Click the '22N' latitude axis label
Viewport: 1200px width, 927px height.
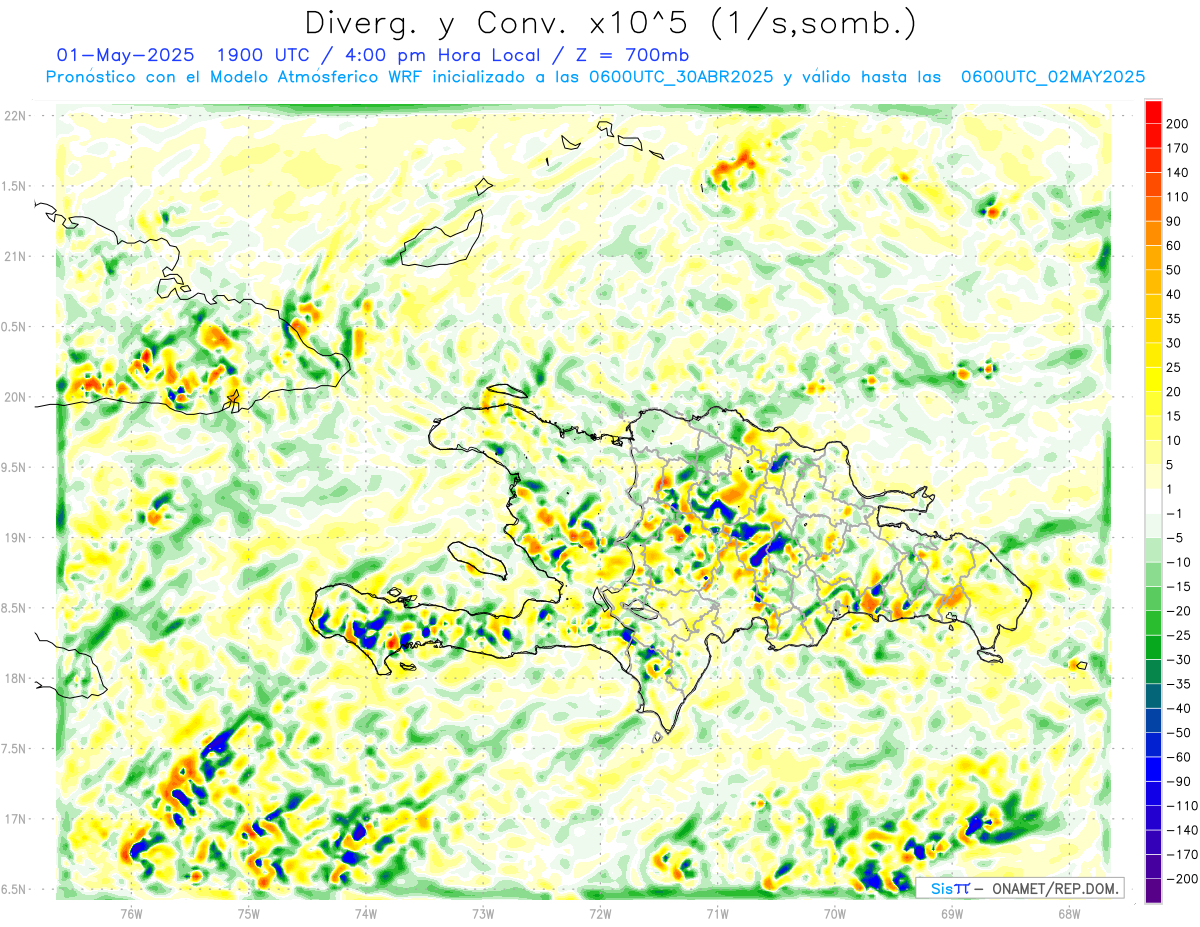pos(15,116)
